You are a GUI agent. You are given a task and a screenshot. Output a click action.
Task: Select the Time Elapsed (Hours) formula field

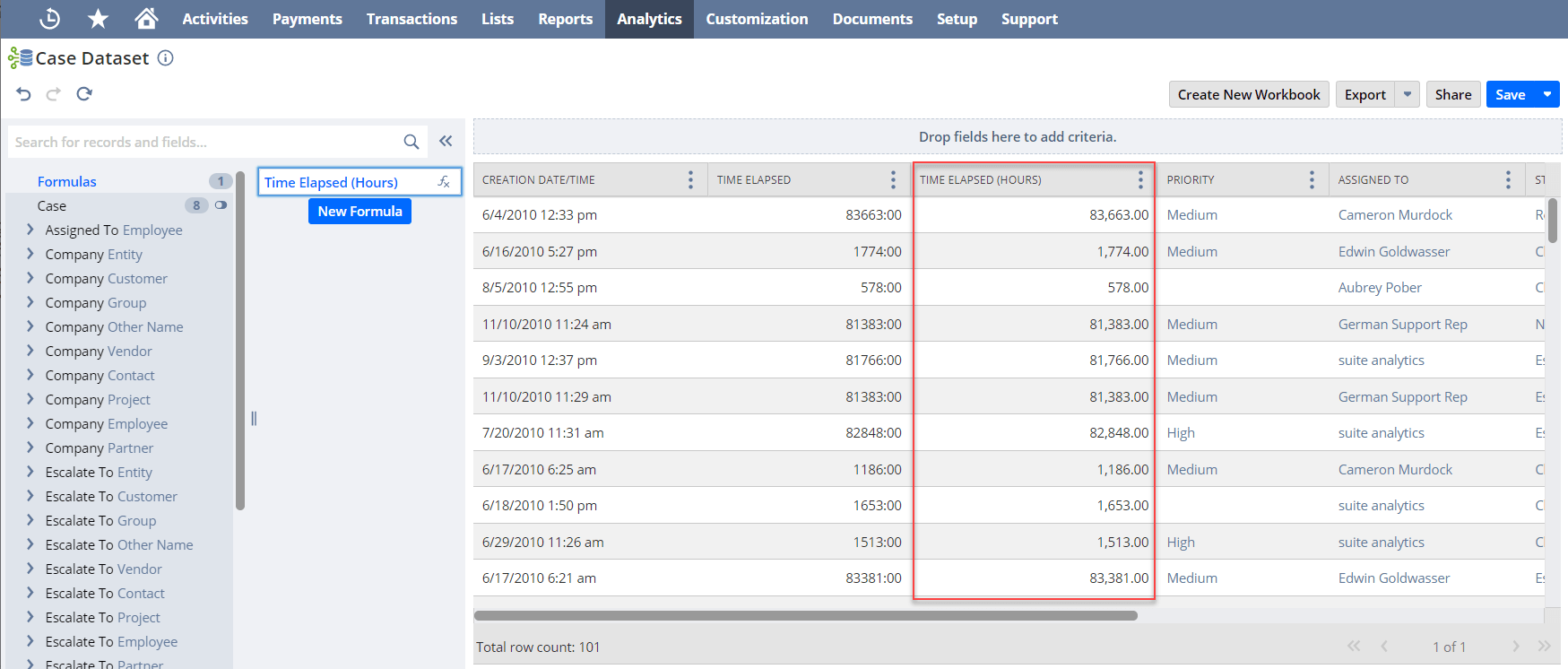coord(360,182)
